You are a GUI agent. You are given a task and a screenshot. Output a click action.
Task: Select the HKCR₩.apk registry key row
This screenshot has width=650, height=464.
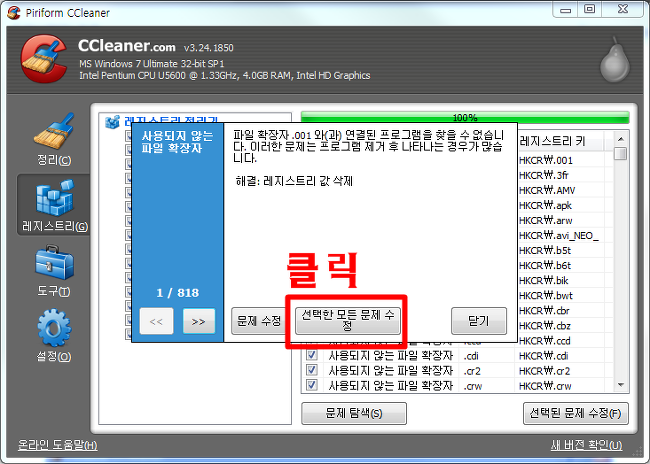545,205
